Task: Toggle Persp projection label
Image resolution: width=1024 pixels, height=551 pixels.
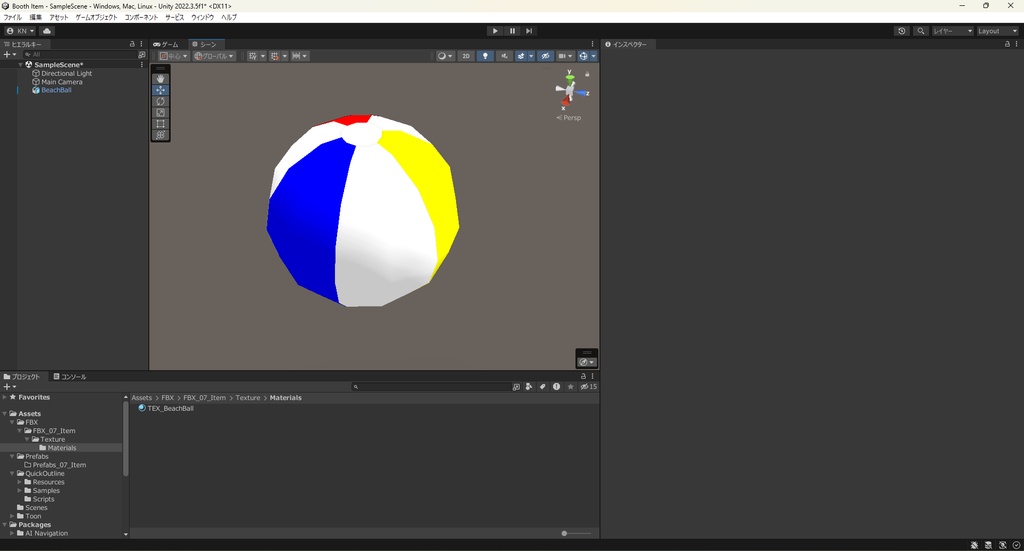Action: coord(569,118)
